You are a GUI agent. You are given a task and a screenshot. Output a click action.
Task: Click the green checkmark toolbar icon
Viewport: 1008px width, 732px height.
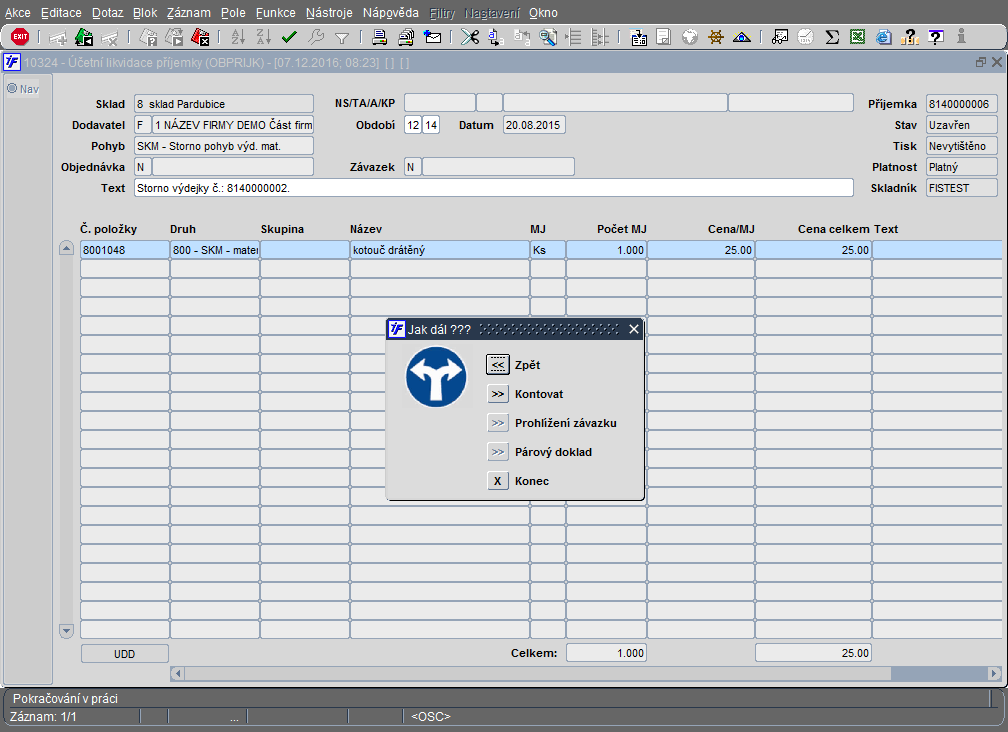click(x=289, y=37)
